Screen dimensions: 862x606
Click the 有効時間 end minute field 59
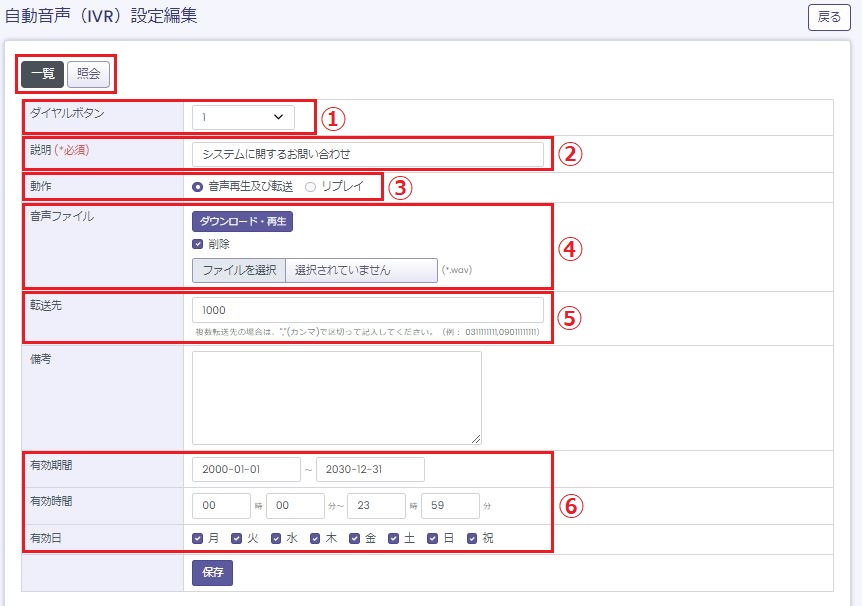pyautogui.click(x=451, y=506)
